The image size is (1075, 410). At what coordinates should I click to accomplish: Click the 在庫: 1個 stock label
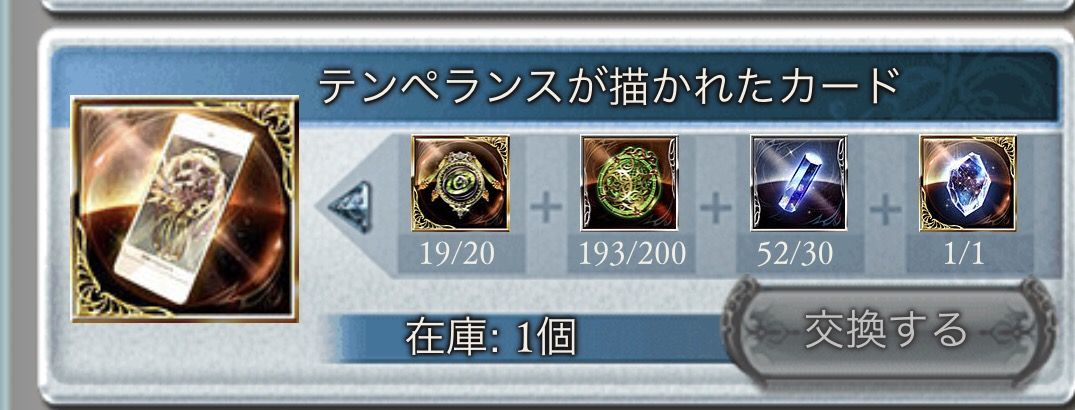click(x=490, y=338)
